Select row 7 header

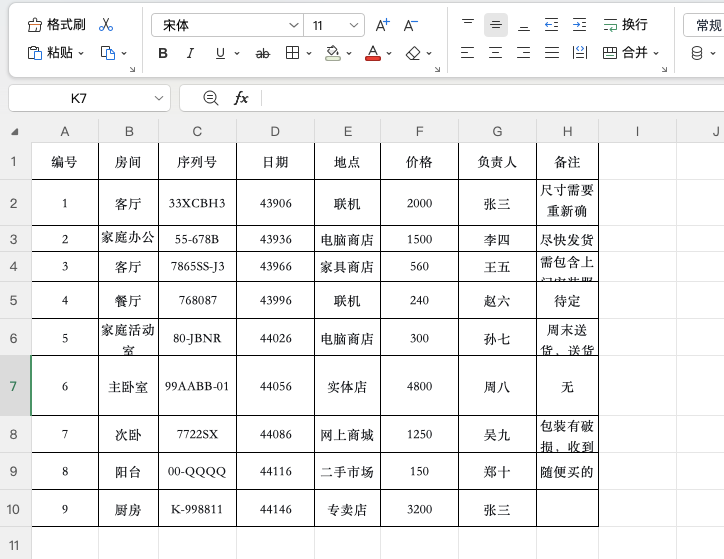click(x=15, y=386)
